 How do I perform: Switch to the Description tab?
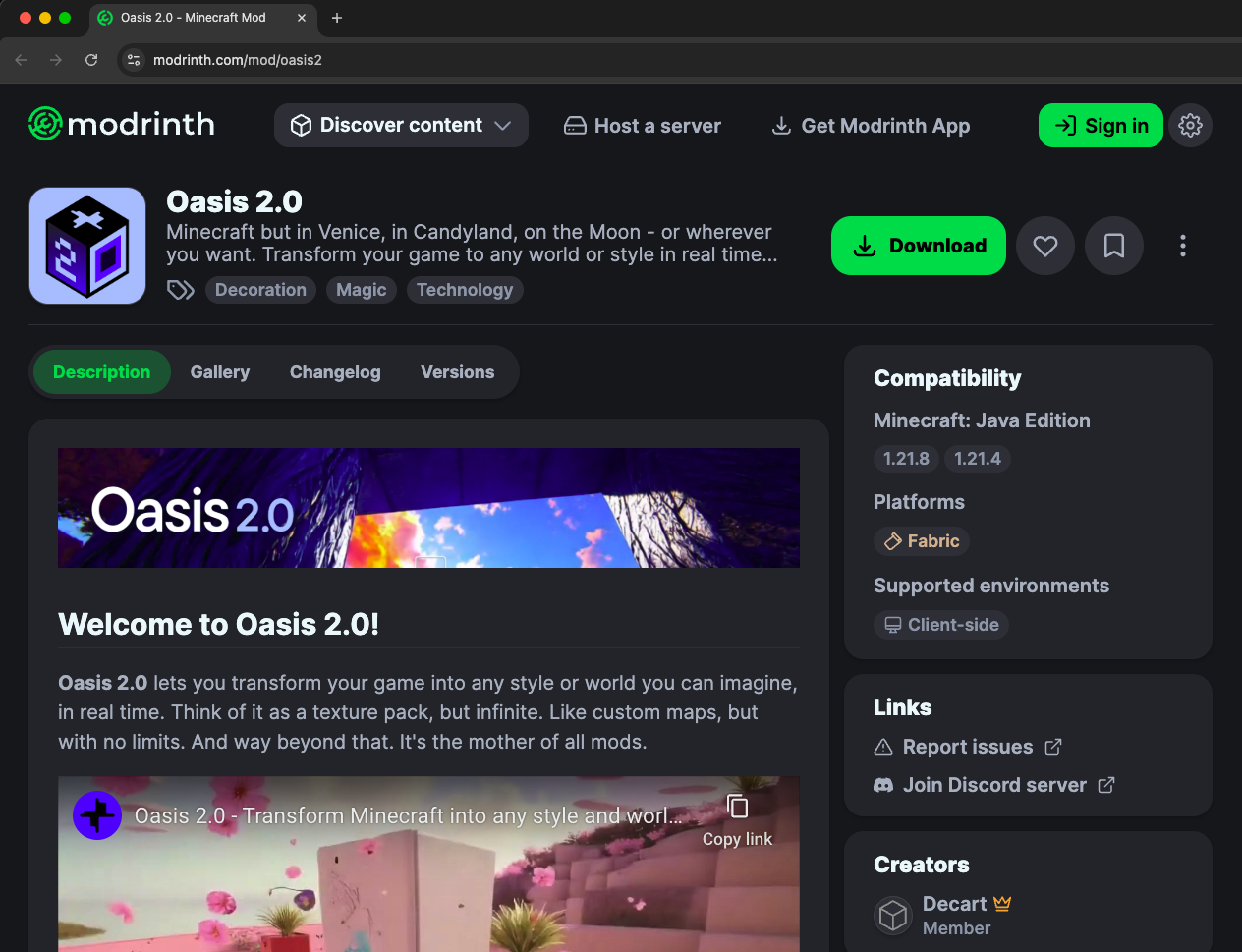pyautogui.click(x=102, y=372)
